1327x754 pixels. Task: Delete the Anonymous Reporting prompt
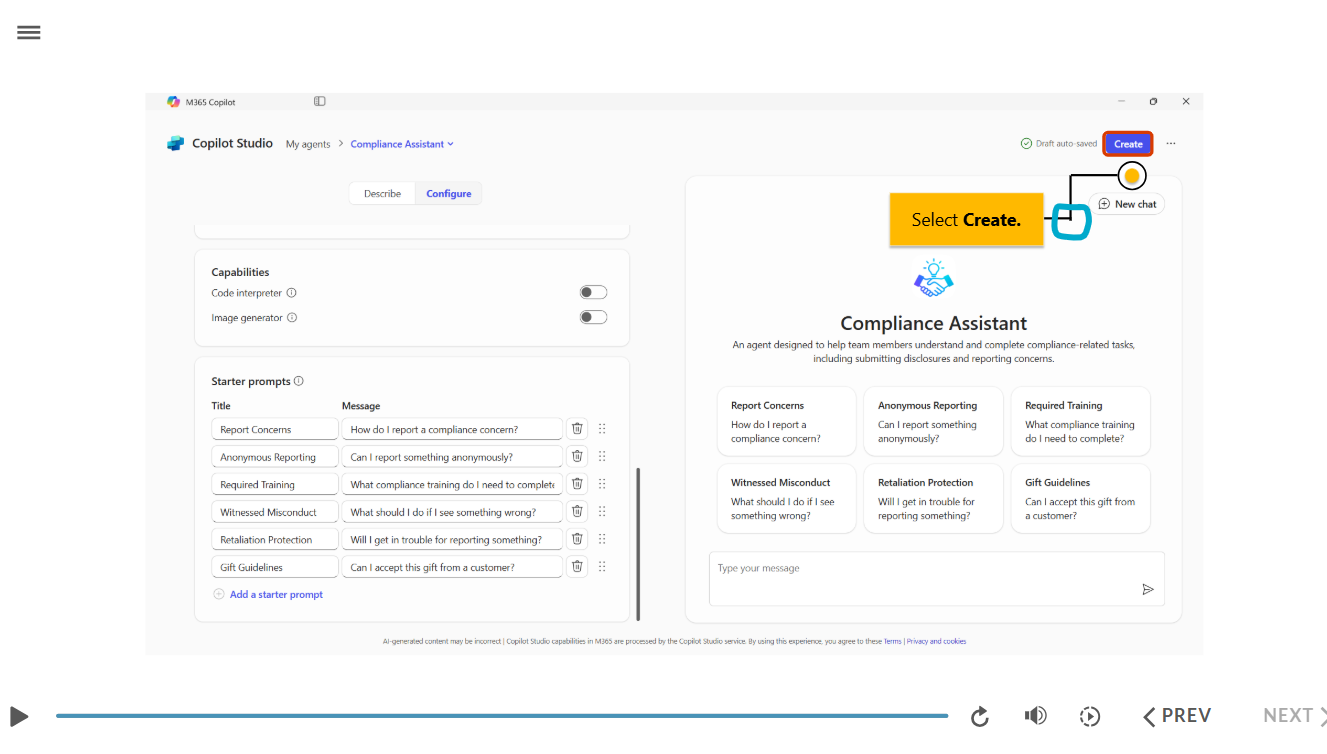577,456
